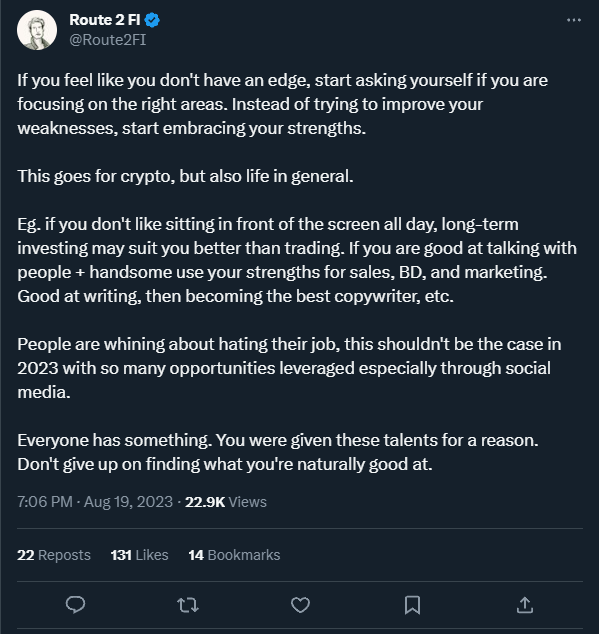Click the @Route2FI handle
The image size is (599, 634).
coord(108,40)
